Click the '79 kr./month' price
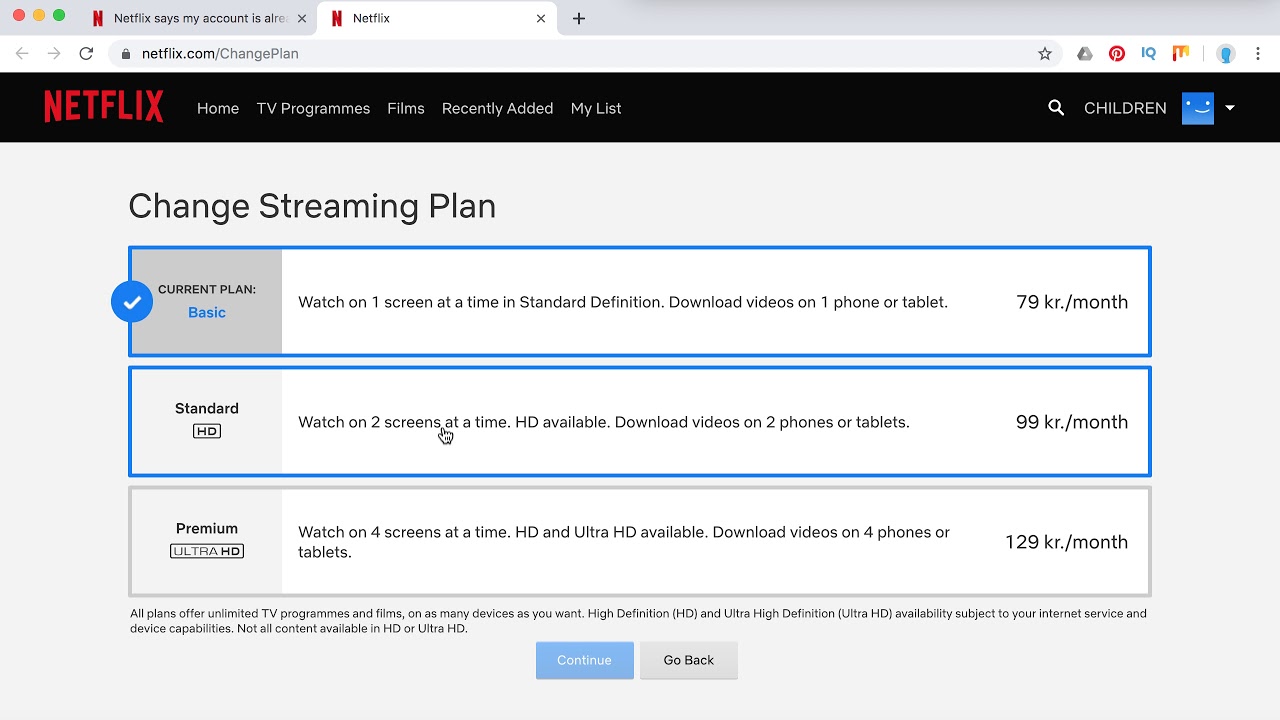This screenshot has width=1280, height=720. pyautogui.click(x=1072, y=302)
